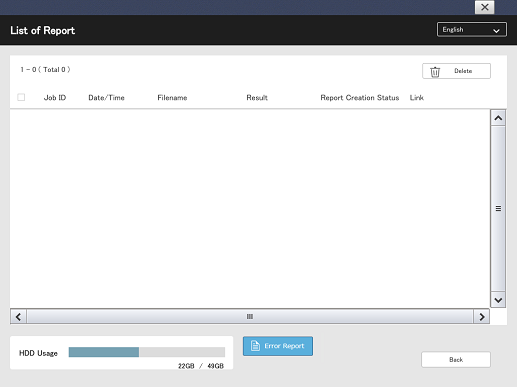The height and width of the screenshot is (387, 517).
Task: Click the Filename column header
Action: pos(172,98)
